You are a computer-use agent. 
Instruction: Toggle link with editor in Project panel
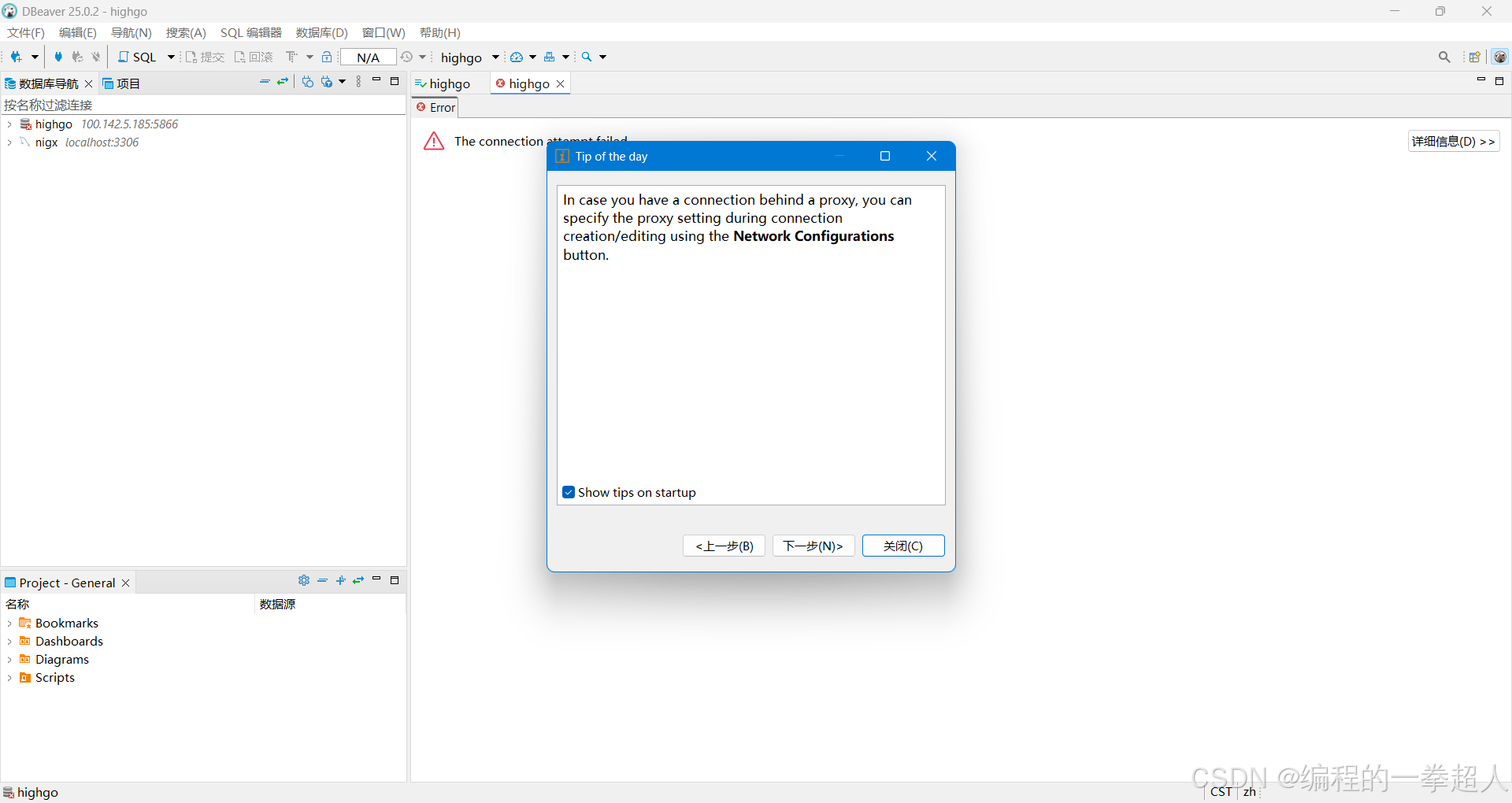(x=358, y=580)
